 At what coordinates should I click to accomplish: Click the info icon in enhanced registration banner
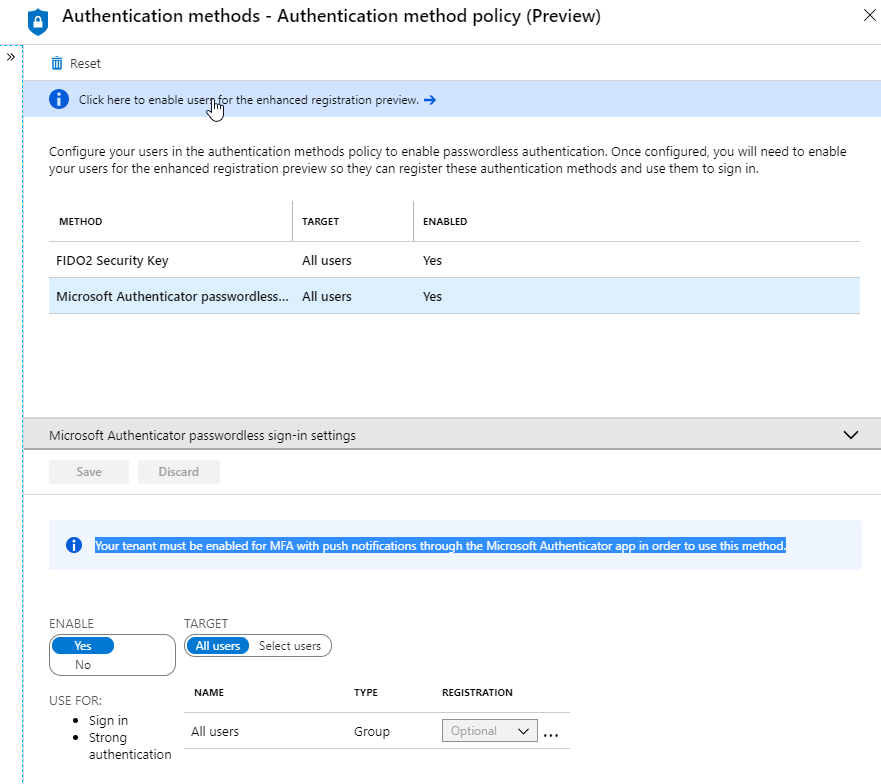59,99
